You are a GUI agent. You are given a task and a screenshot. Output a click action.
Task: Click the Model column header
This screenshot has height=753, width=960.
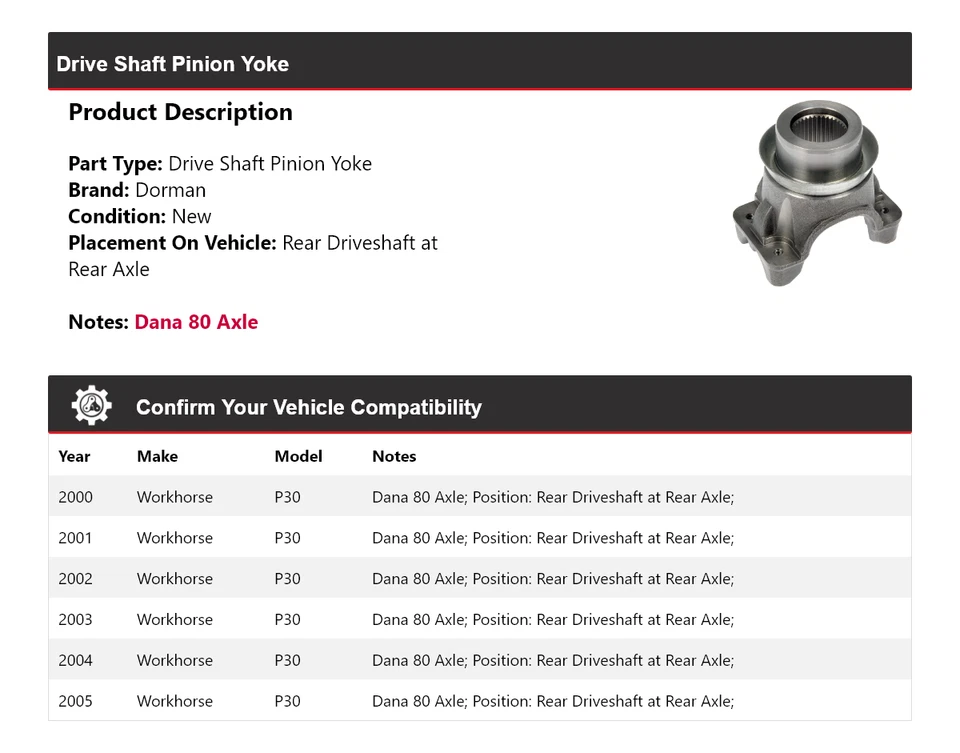[x=298, y=456]
